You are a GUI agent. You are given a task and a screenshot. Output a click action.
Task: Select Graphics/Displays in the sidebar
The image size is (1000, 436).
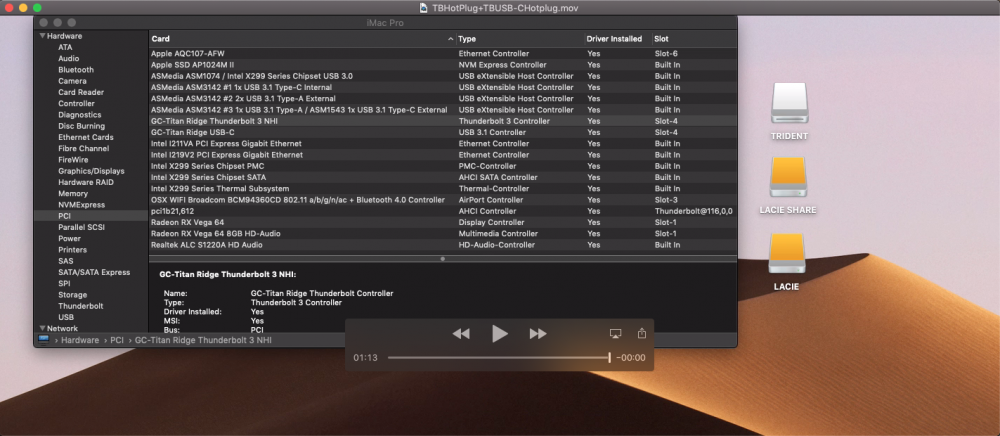pos(91,171)
